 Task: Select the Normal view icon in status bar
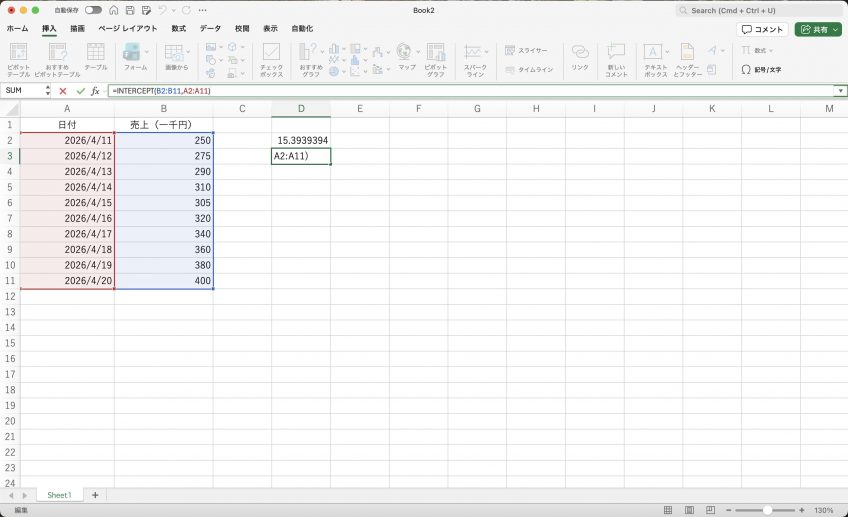[668, 510]
